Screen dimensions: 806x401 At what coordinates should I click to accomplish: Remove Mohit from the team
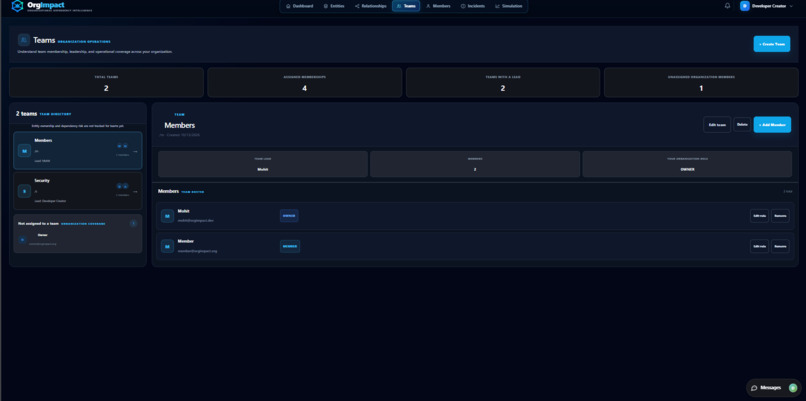780,216
